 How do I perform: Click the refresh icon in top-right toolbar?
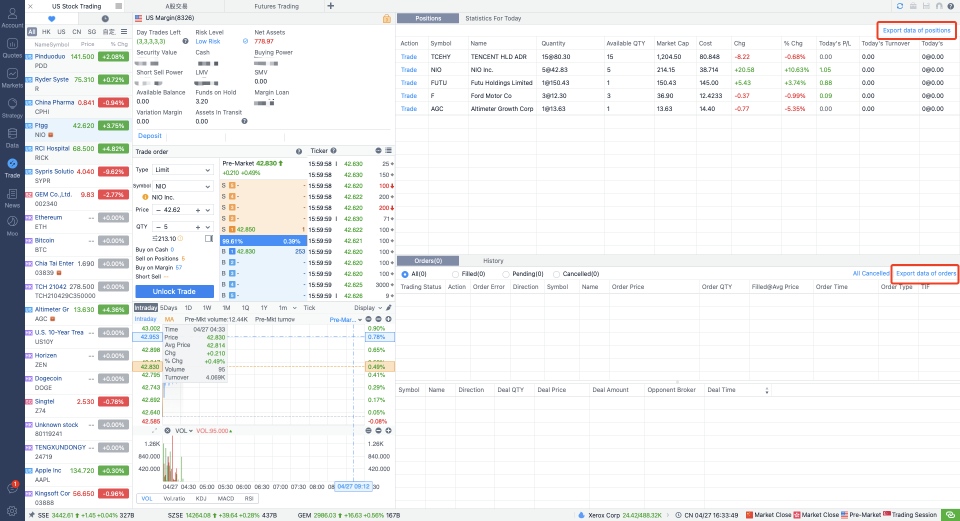pyautogui.click(x=899, y=6)
